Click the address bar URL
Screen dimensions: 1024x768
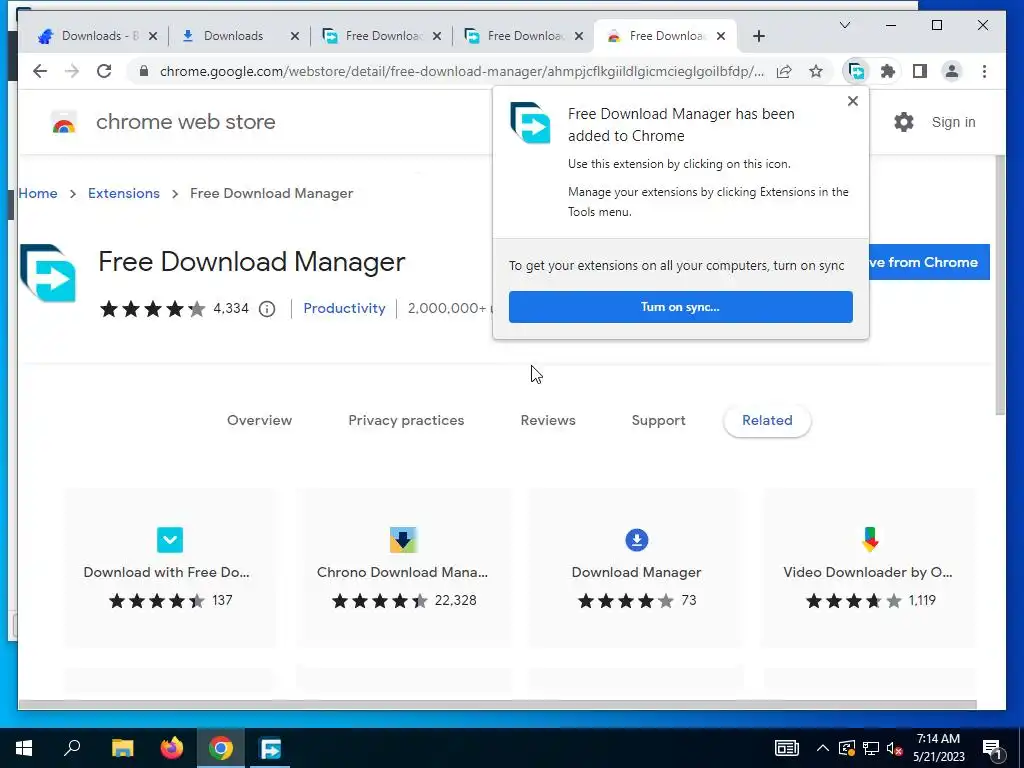(462, 71)
